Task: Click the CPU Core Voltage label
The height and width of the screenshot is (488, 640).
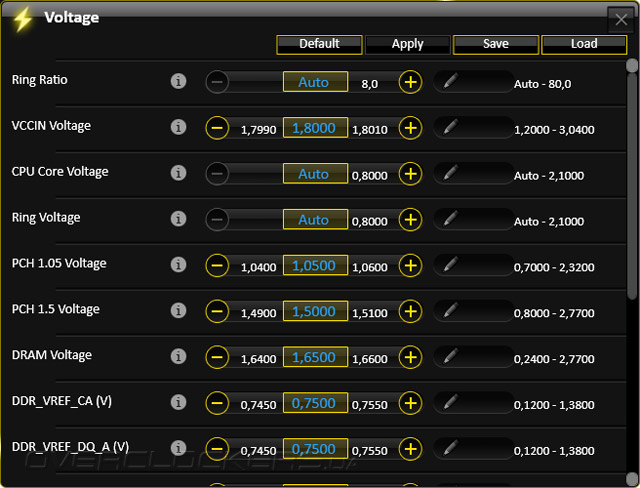Action: [x=60, y=172]
